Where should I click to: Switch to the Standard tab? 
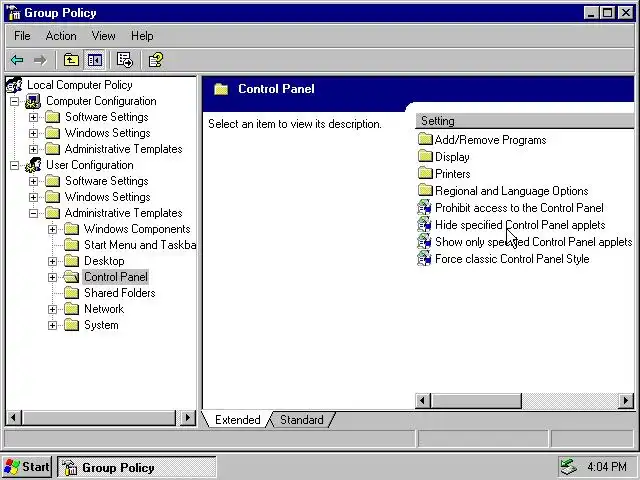302,420
